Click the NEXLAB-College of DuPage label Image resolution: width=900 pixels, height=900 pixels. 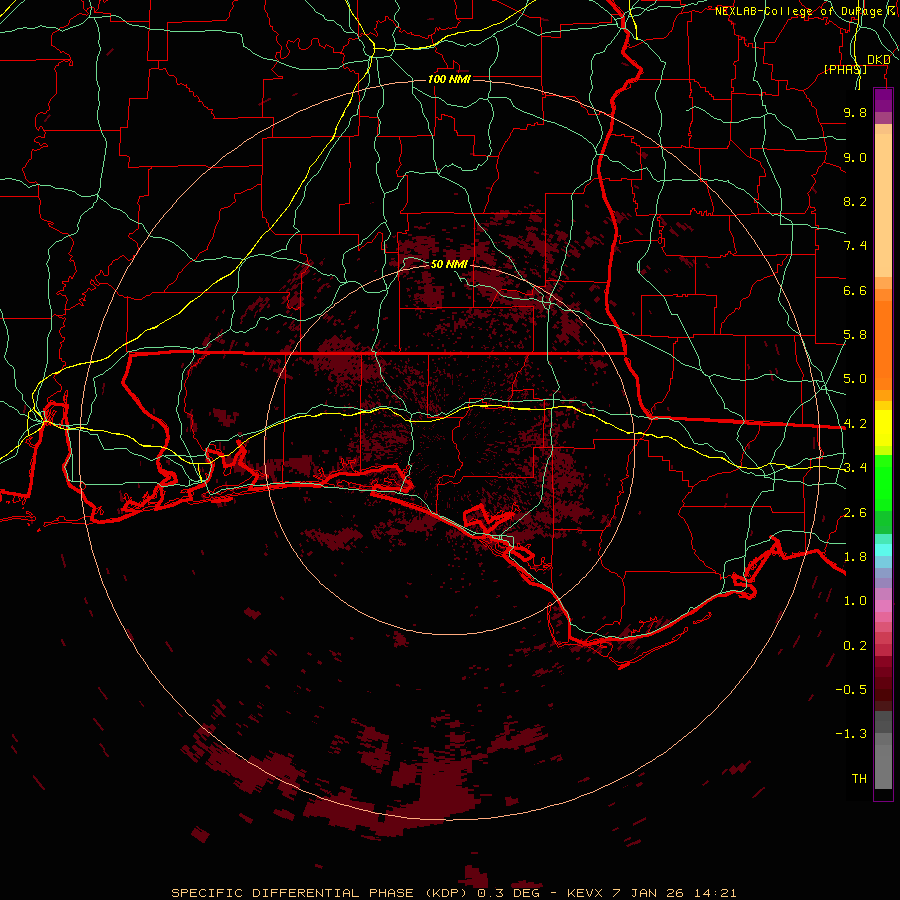click(x=798, y=11)
